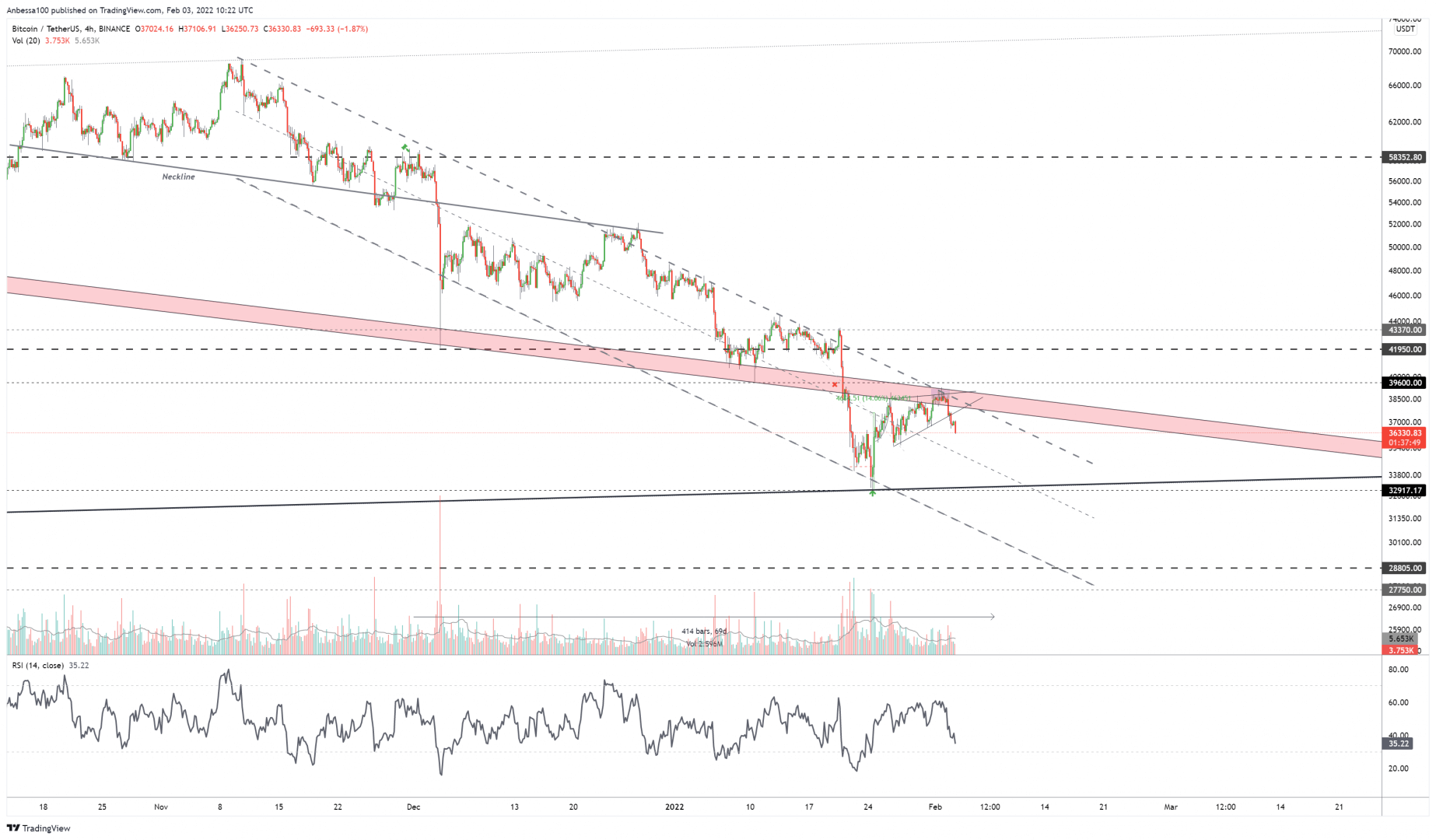Click the red X marker near 39600 line

(835, 384)
